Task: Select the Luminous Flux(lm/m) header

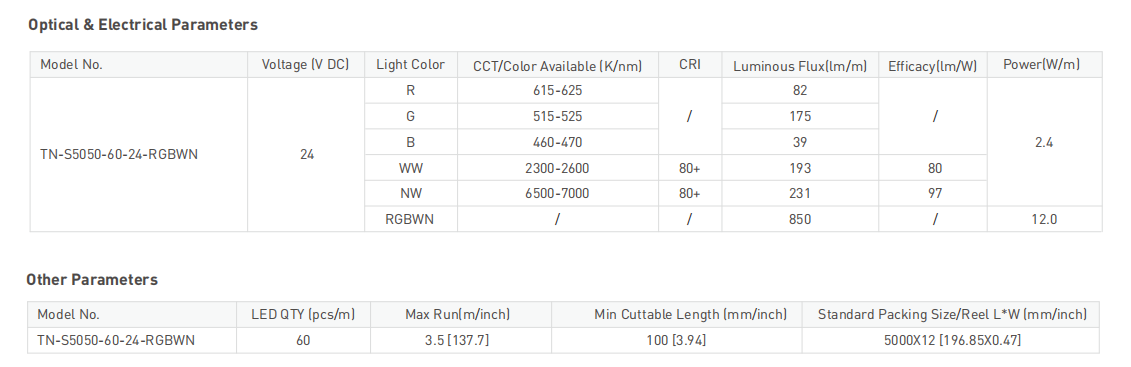Action: [x=800, y=66]
